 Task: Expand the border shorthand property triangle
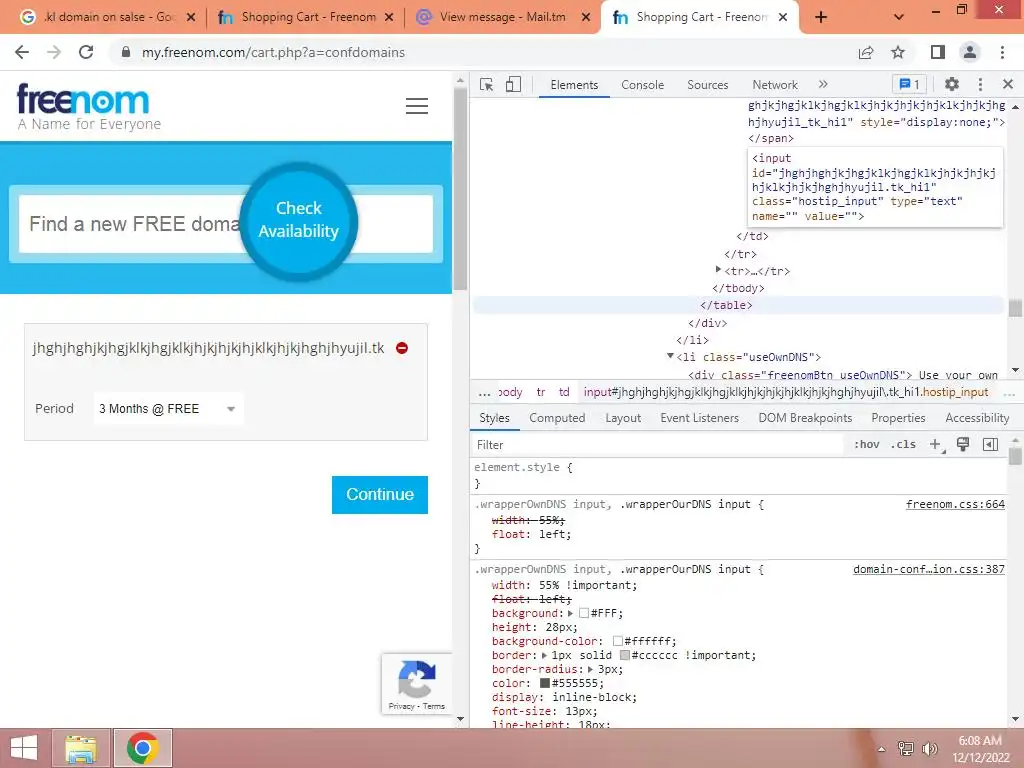point(545,655)
